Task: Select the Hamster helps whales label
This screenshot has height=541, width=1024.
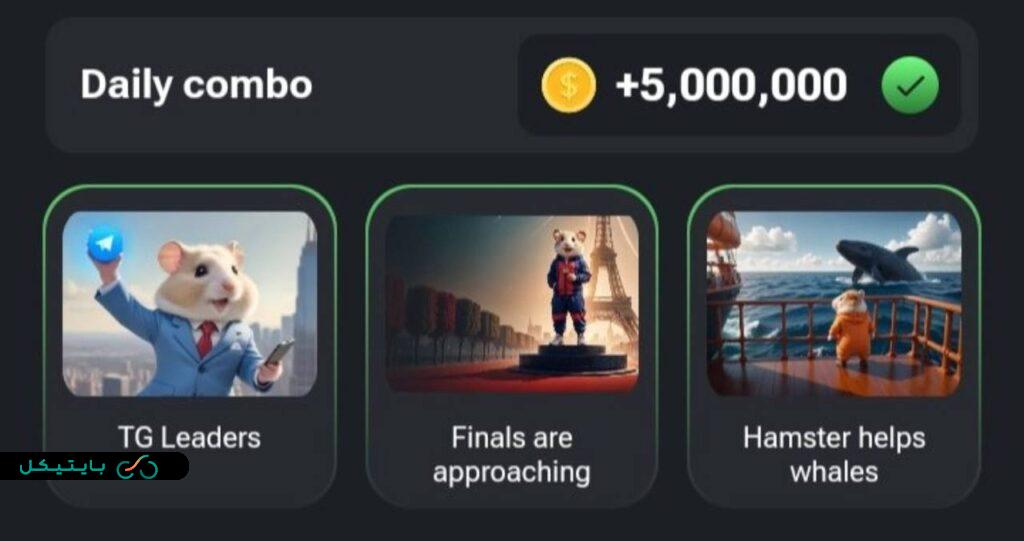Action: [x=834, y=454]
